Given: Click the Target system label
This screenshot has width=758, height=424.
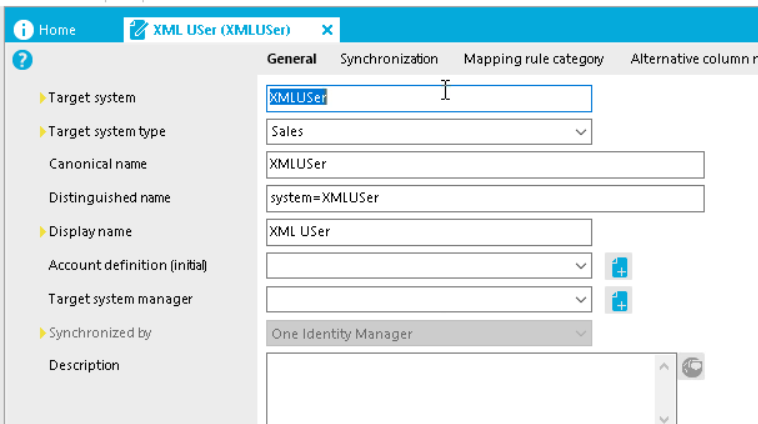Looking at the screenshot, I should [x=92, y=98].
